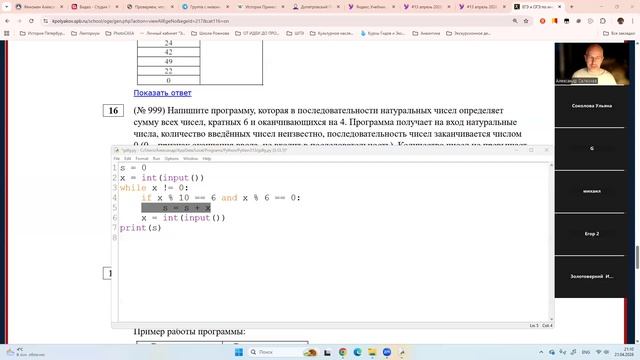This screenshot has height=360, width=640.
Task: Click the 'print(s)' code line
Action: (x=140, y=228)
